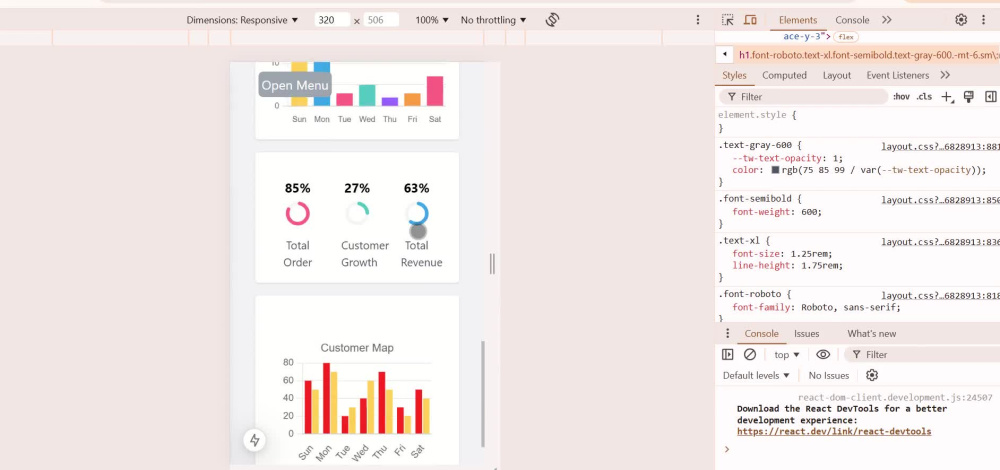
Task: Clear the console icon
Action: tap(750, 355)
